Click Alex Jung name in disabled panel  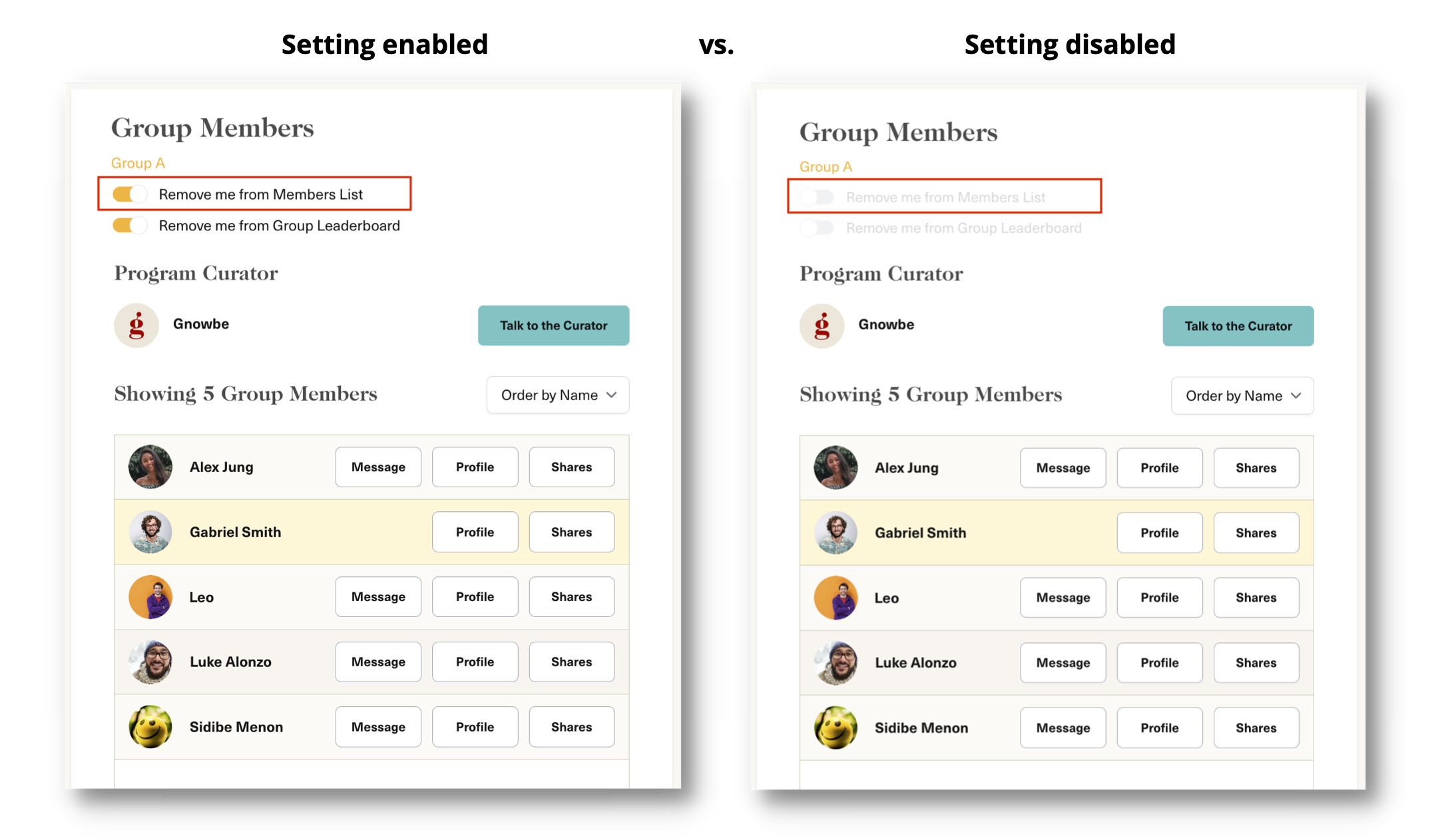click(x=907, y=468)
